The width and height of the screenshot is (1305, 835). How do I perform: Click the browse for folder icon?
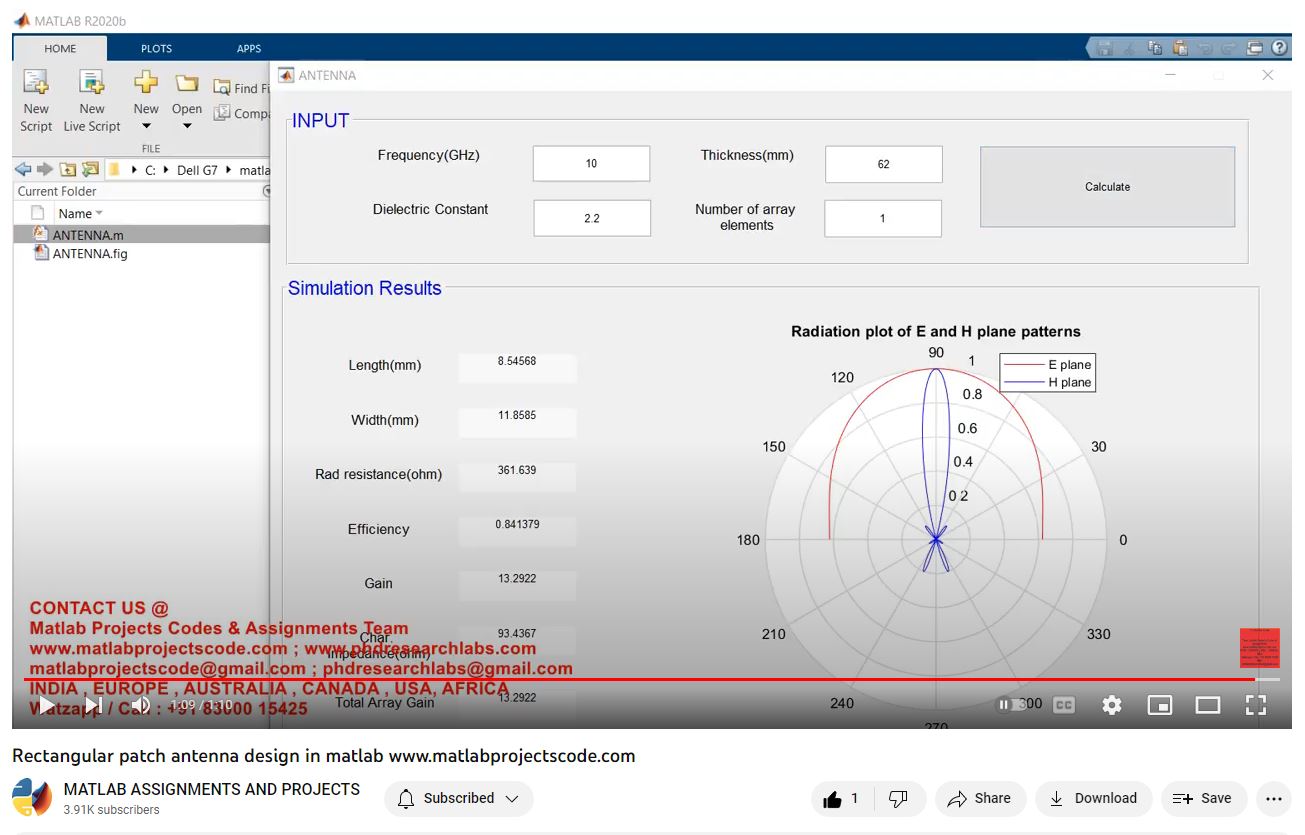tap(90, 170)
